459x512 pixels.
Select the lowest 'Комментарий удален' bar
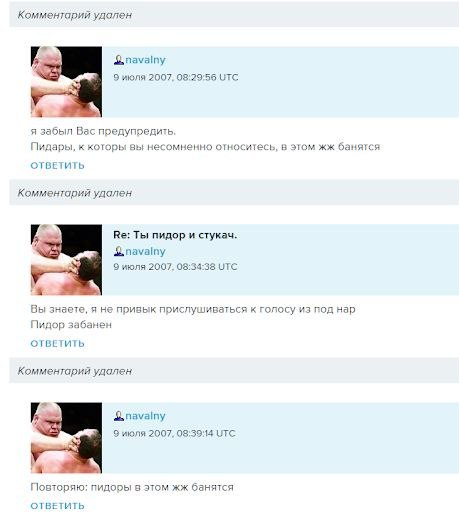[x=234, y=371]
